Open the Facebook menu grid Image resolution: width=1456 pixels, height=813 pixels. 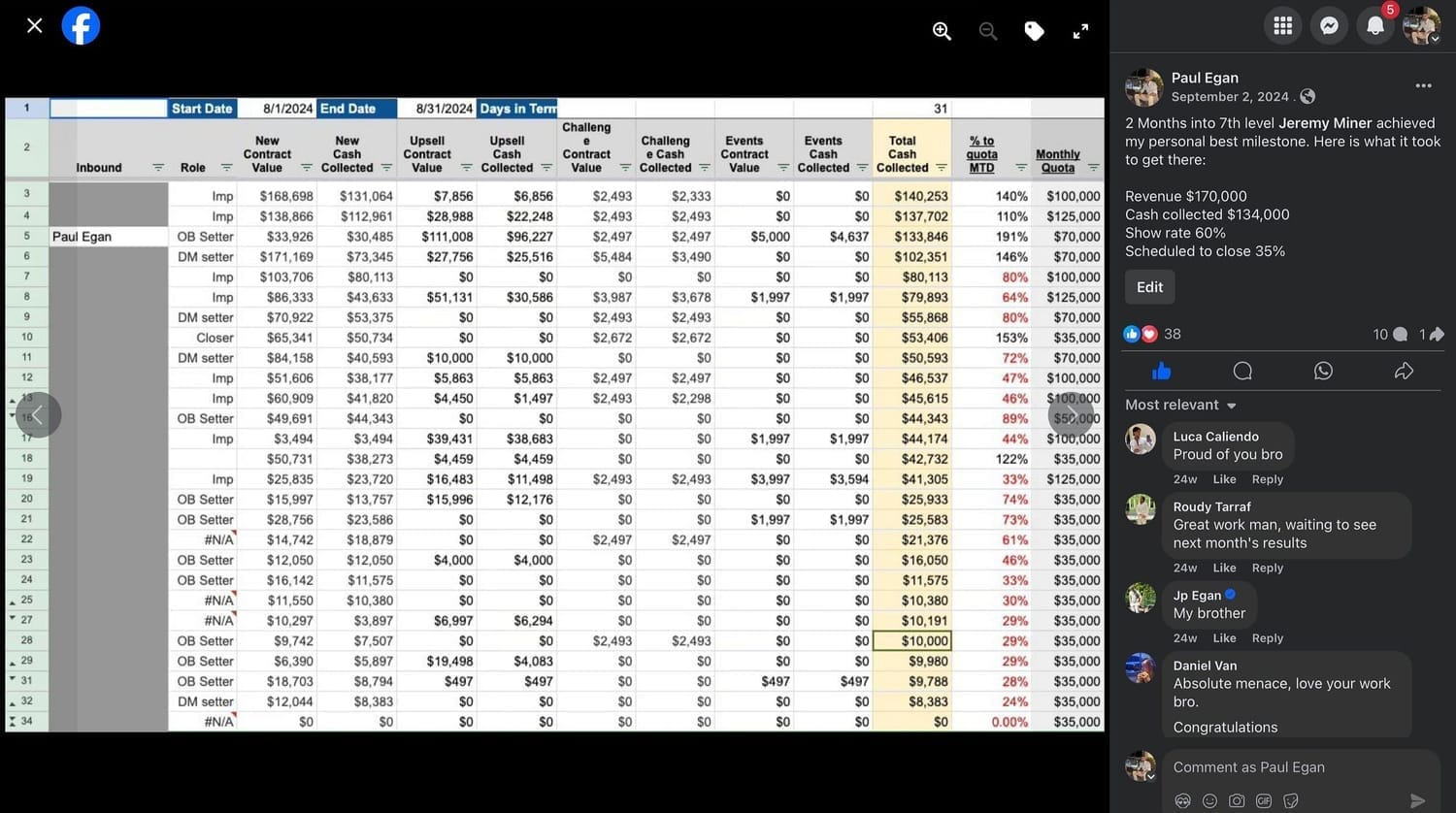click(x=1282, y=26)
